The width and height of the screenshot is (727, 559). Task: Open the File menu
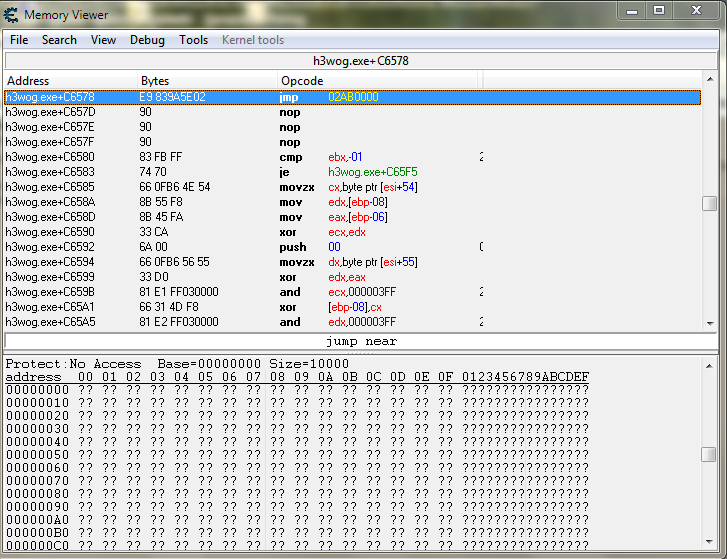click(x=19, y=40)
